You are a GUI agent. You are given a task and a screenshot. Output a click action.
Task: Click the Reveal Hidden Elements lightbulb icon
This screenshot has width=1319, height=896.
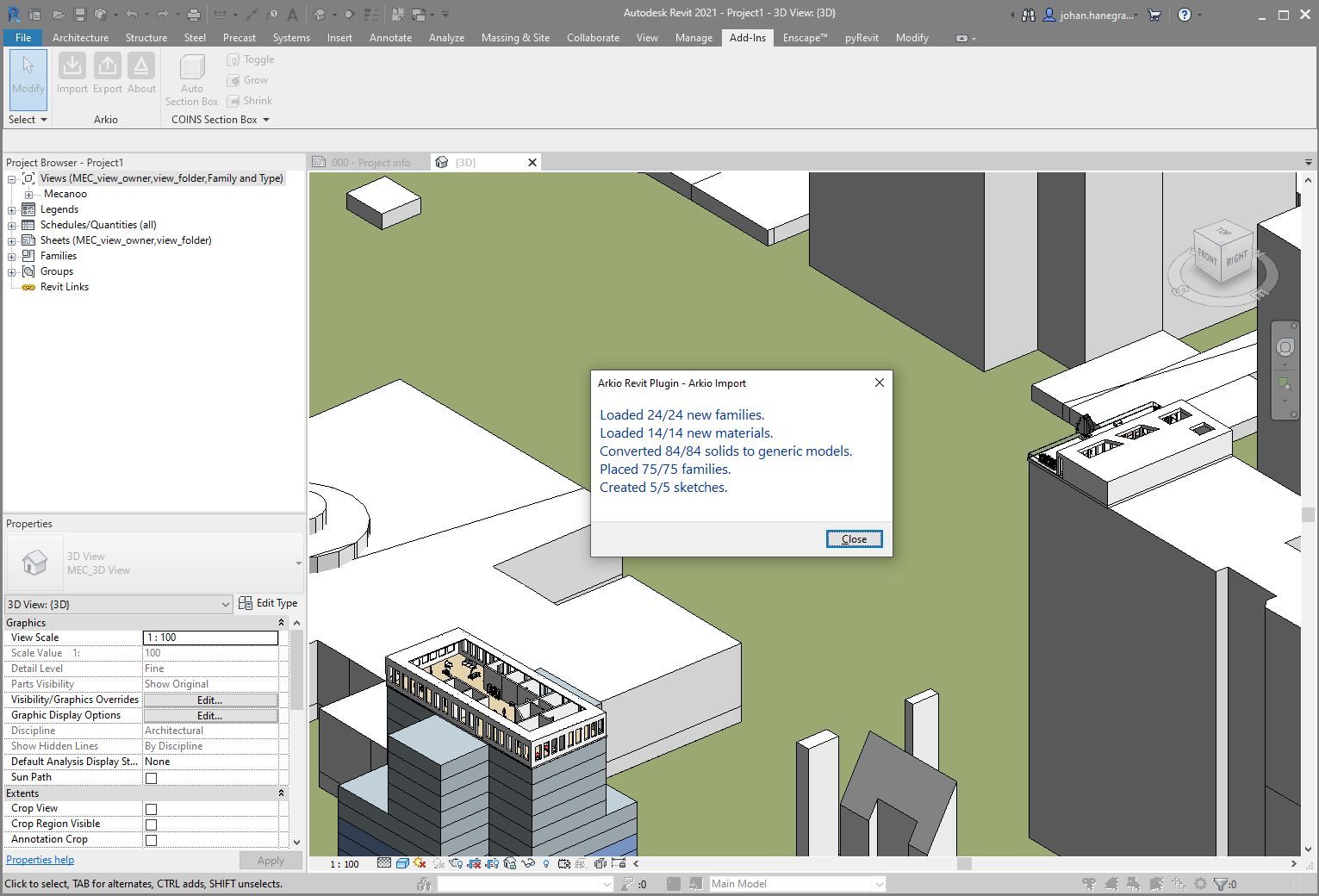[545, 863]
